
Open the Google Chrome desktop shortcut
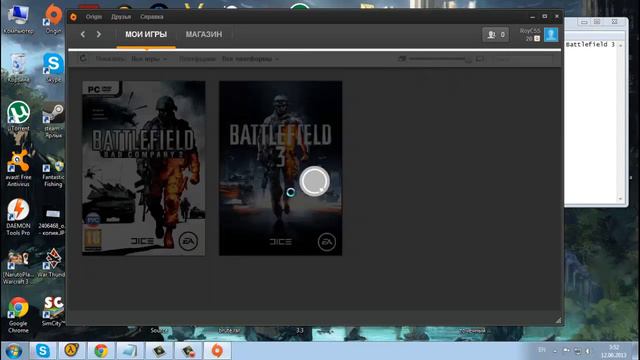pos(18,315)
